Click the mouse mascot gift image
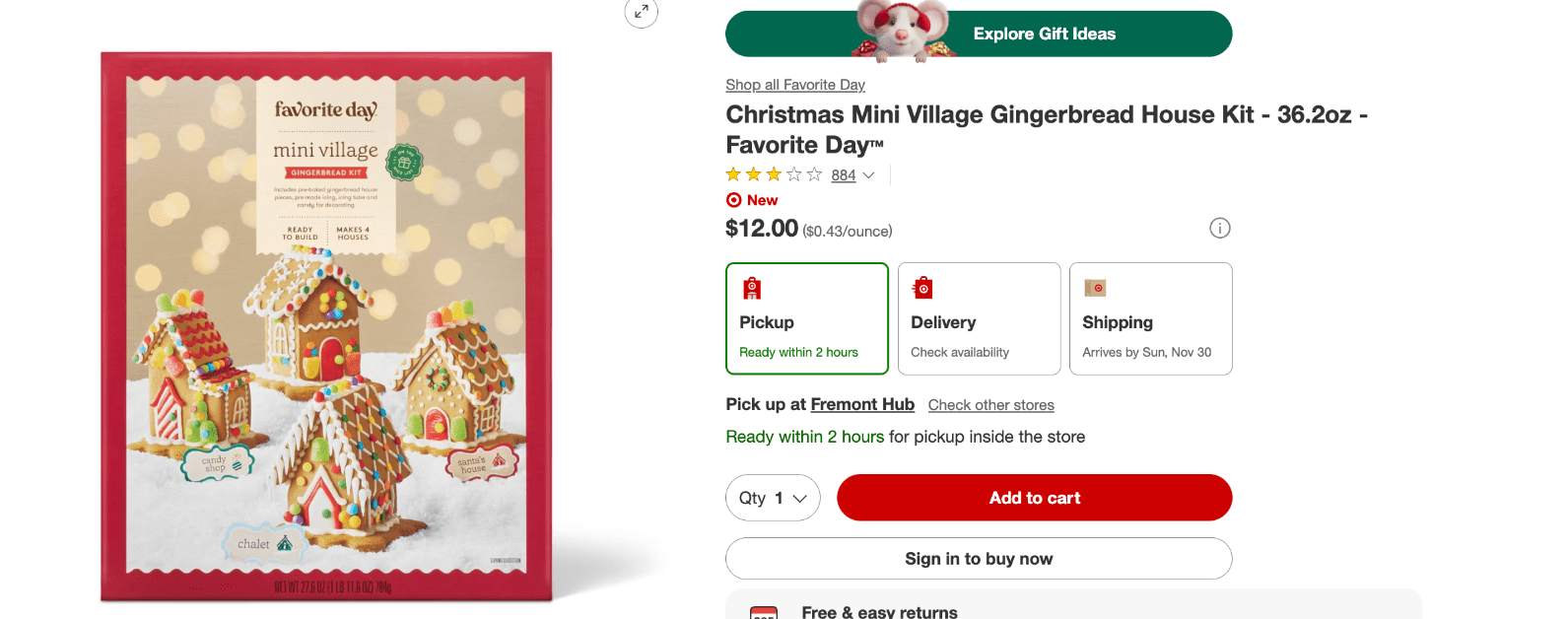The width and height of the screenshot is (1568, 619). click(x=898, y=32)
